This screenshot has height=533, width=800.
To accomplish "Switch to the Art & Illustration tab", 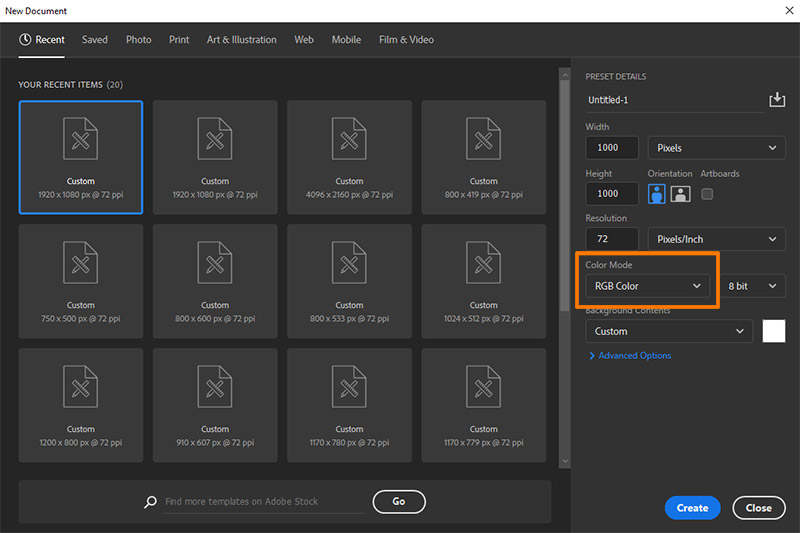I will click(241, 40).
